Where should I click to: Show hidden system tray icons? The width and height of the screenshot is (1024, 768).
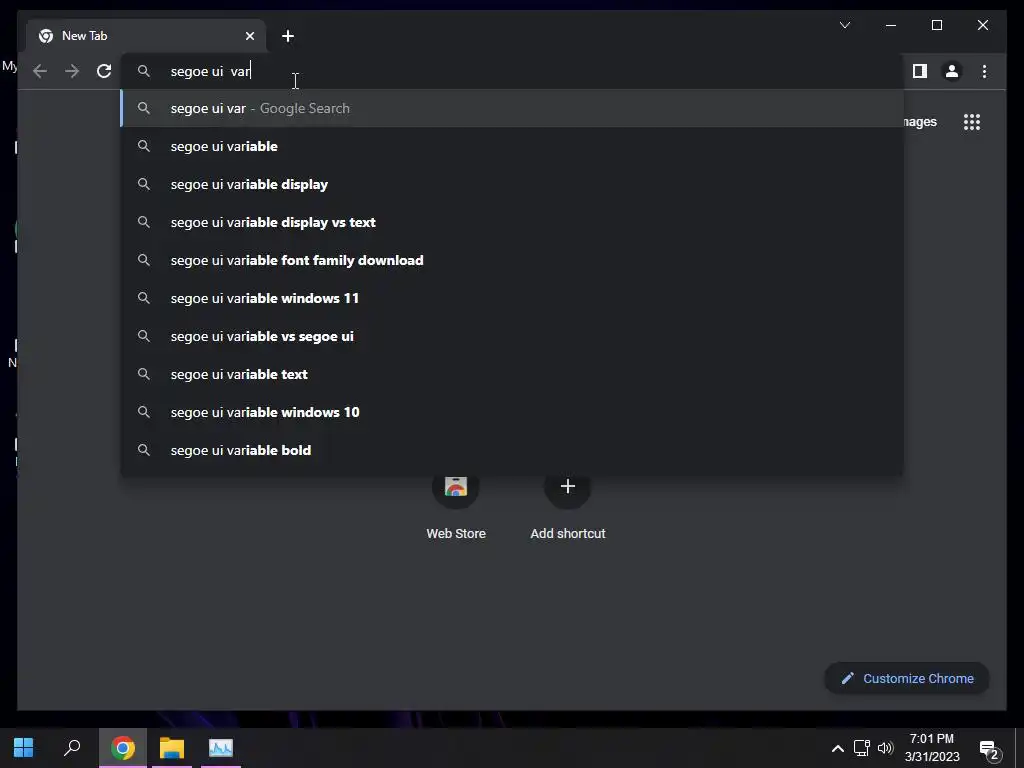(x=837, y=748)
